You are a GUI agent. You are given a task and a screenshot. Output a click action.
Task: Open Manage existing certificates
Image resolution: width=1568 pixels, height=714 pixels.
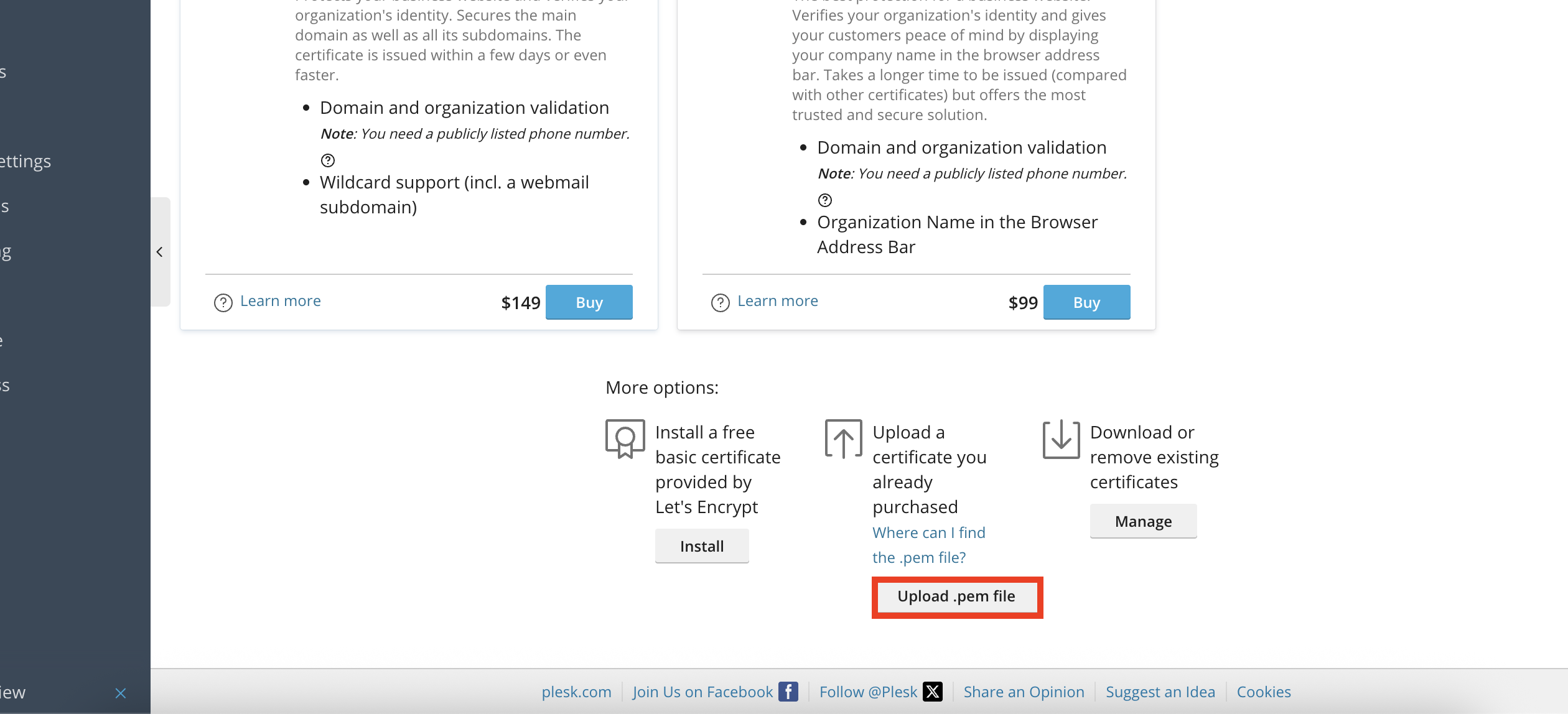pyautogui.click(x=1143, y=521)
